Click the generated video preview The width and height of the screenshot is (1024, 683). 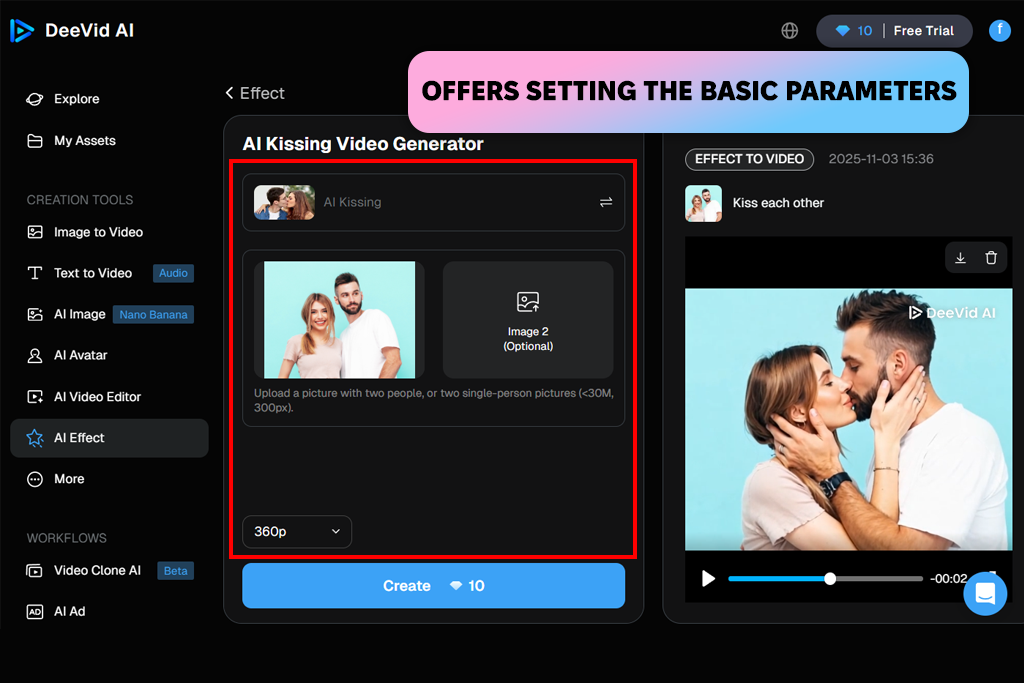point(848,419)
